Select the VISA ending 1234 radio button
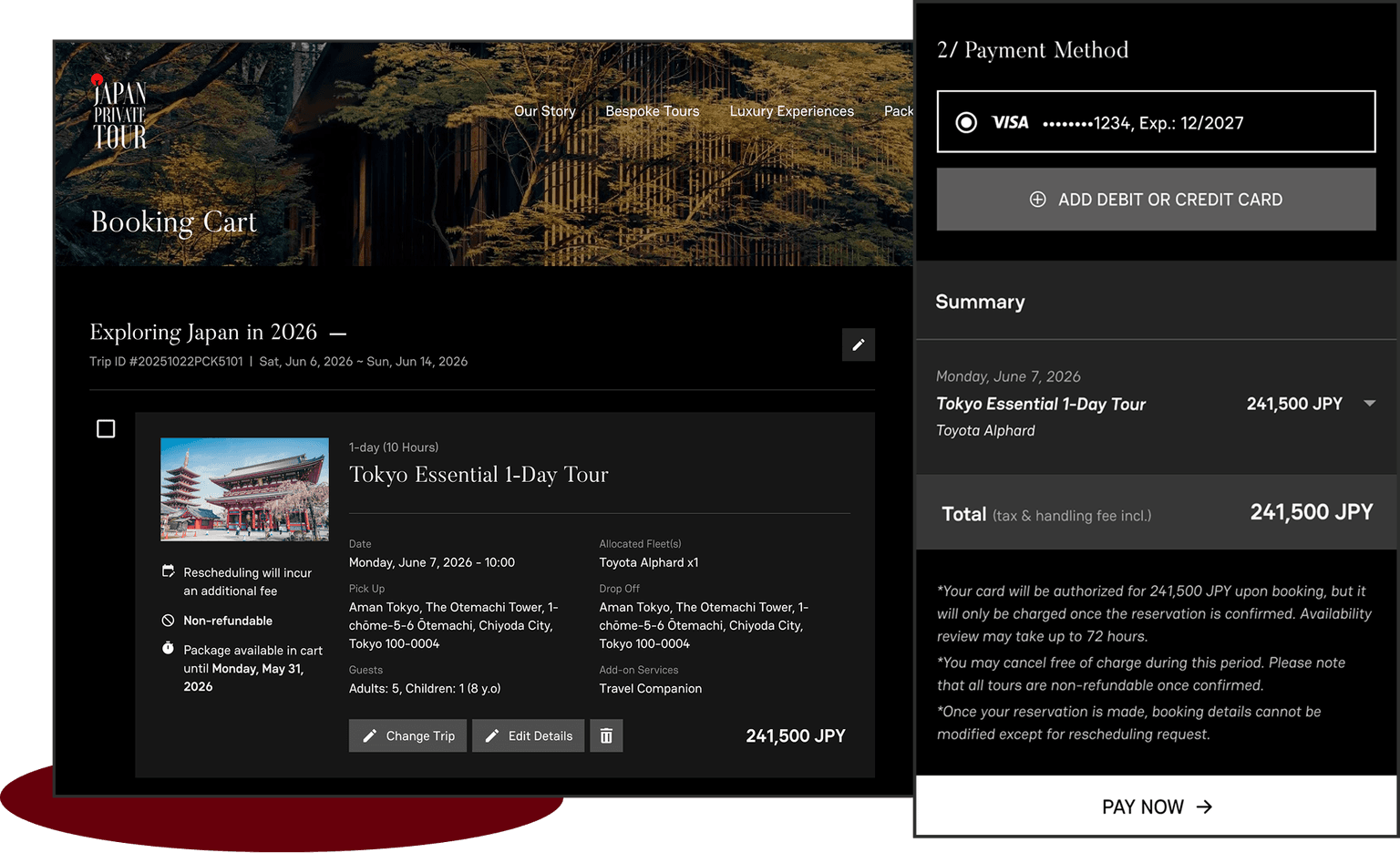This screenshot has width=1400, height=853. click(x=966, y=122)
